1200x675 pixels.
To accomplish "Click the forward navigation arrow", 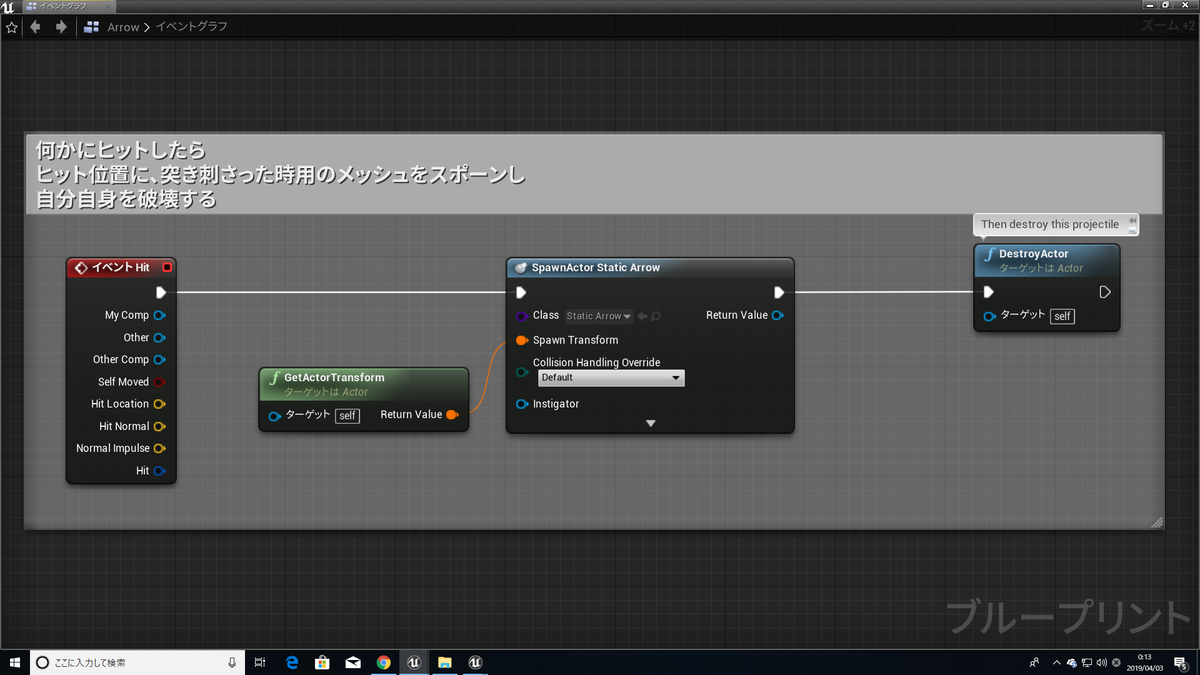I will [x=59, y=27].
